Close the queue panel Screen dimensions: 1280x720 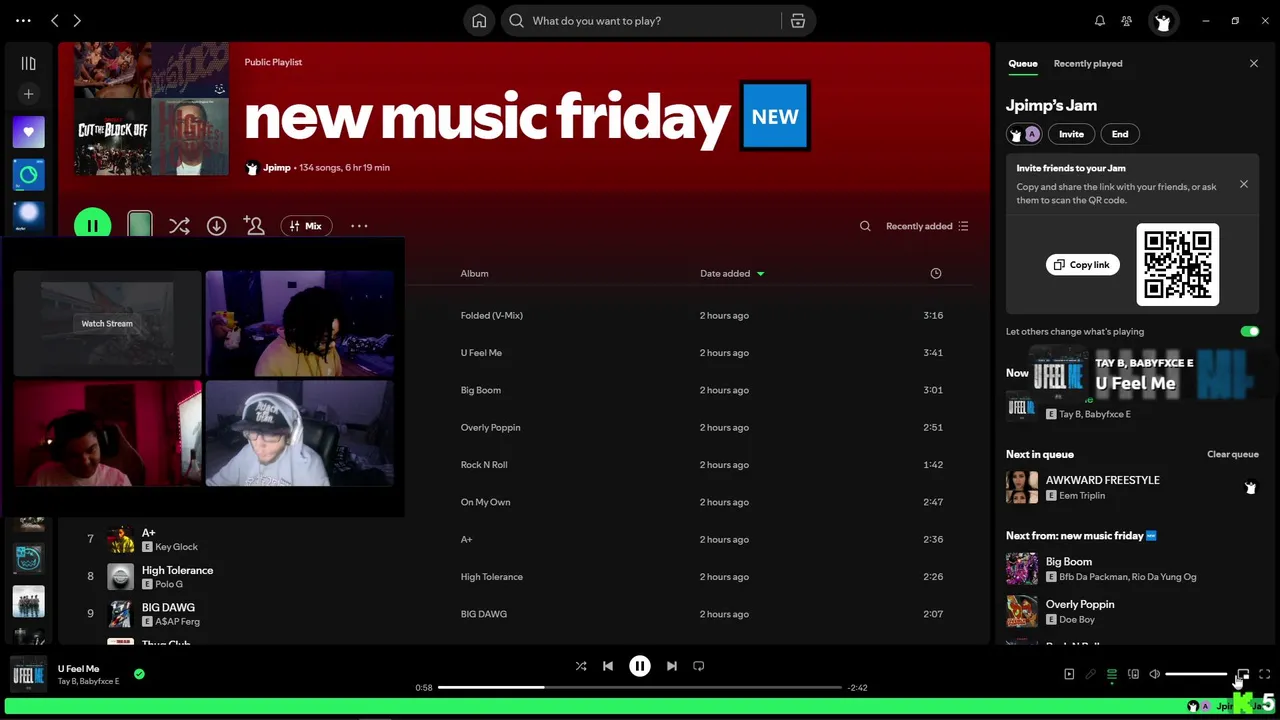click(x=1254, y=64)
